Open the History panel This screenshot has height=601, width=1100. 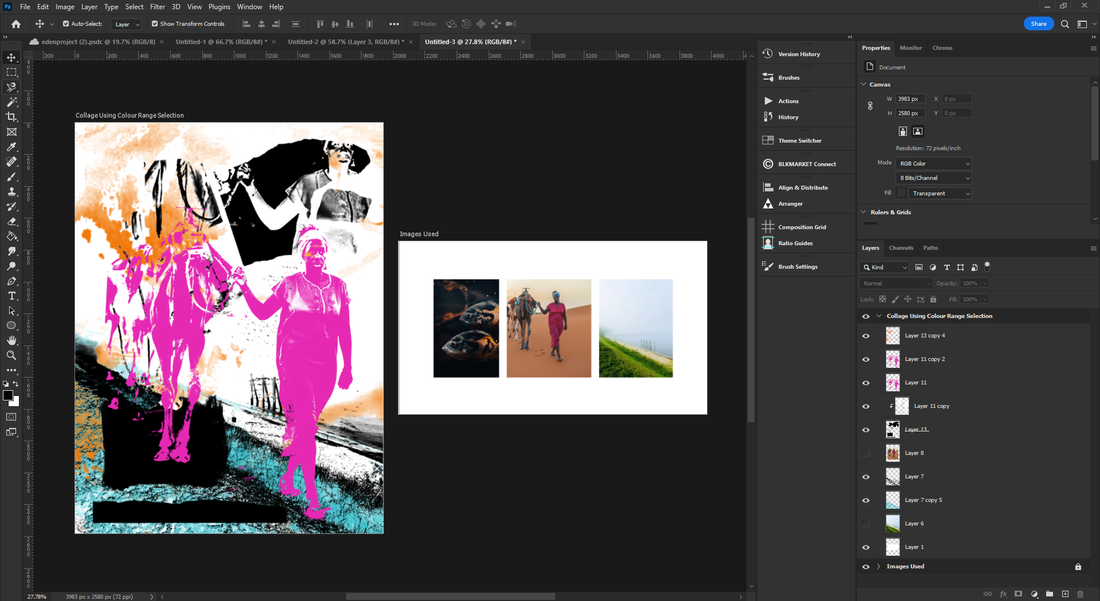(x=789, y=117)
